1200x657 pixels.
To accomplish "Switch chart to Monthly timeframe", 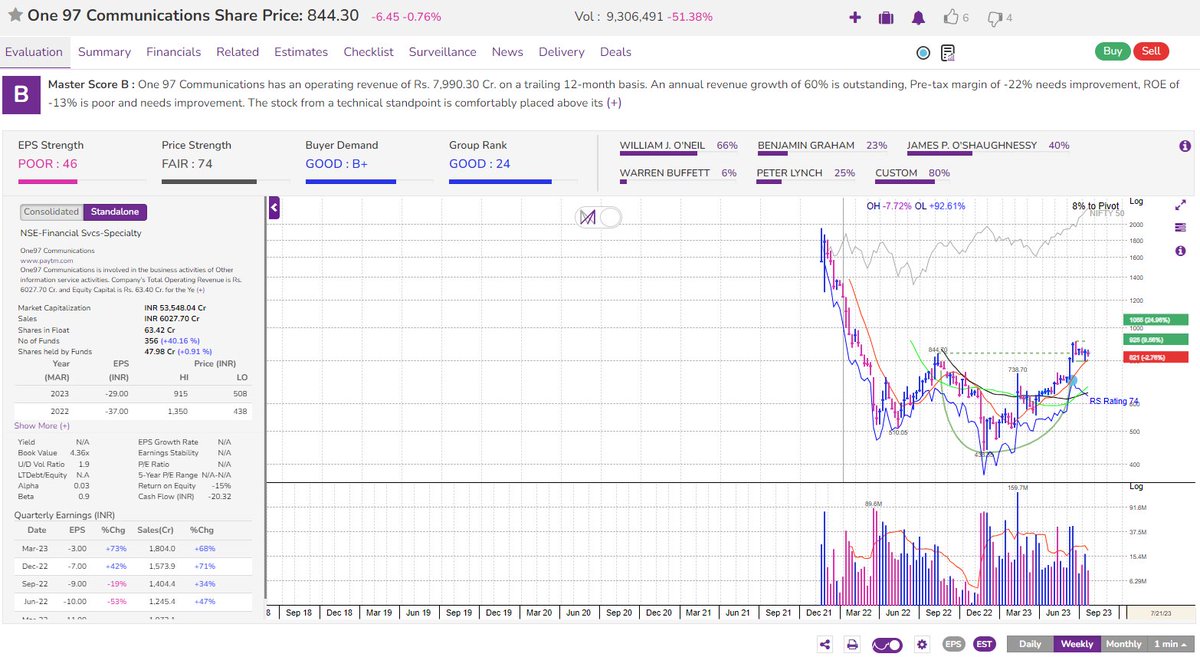I will [1123, 644].
